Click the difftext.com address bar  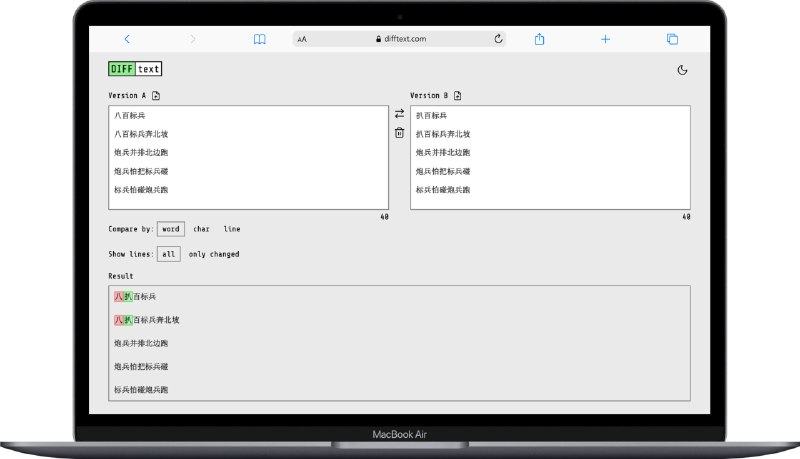tap(400, 39)
